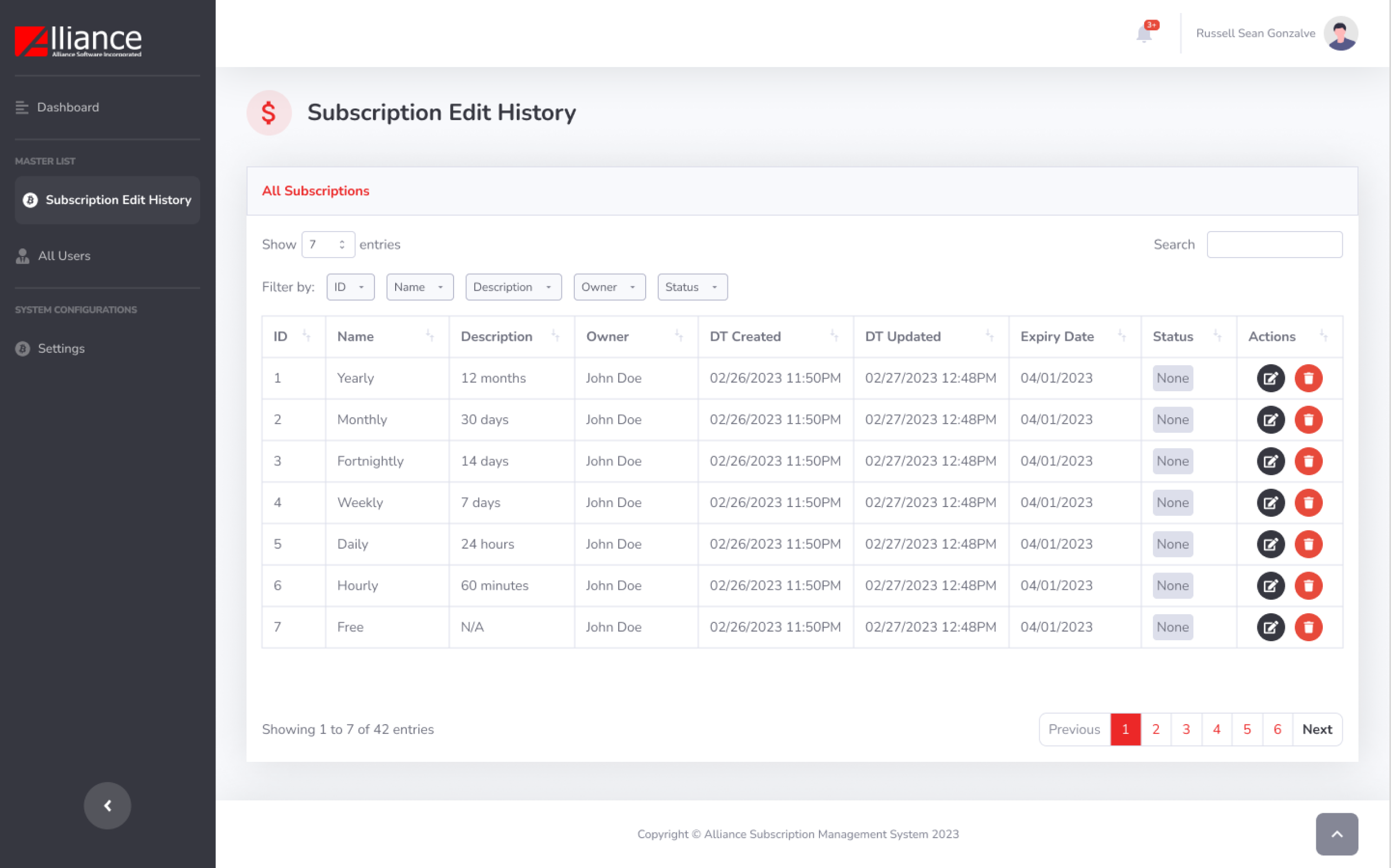1391x868 pixels.
Task: Click the notification bell icon
Action: click(x=1144, y=34)
